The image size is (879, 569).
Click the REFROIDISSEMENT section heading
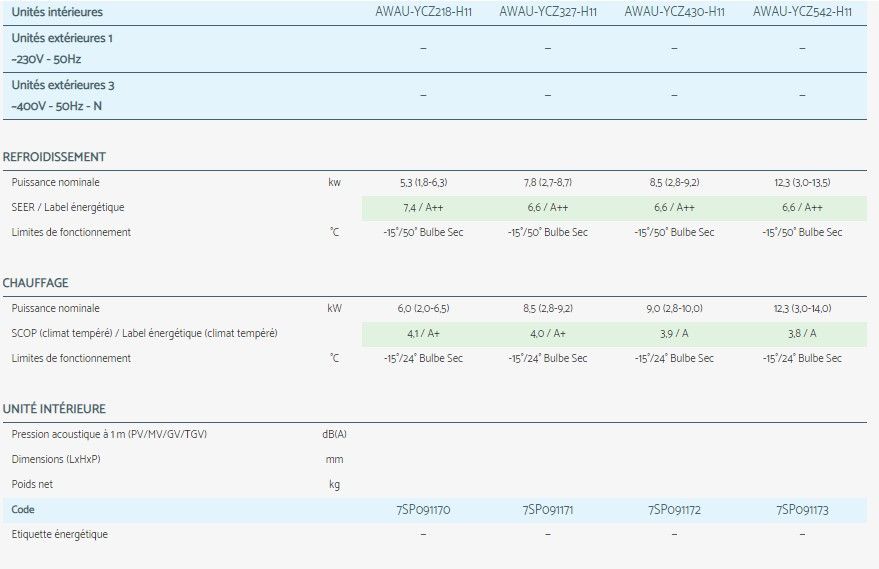click(x=54, y=157)
